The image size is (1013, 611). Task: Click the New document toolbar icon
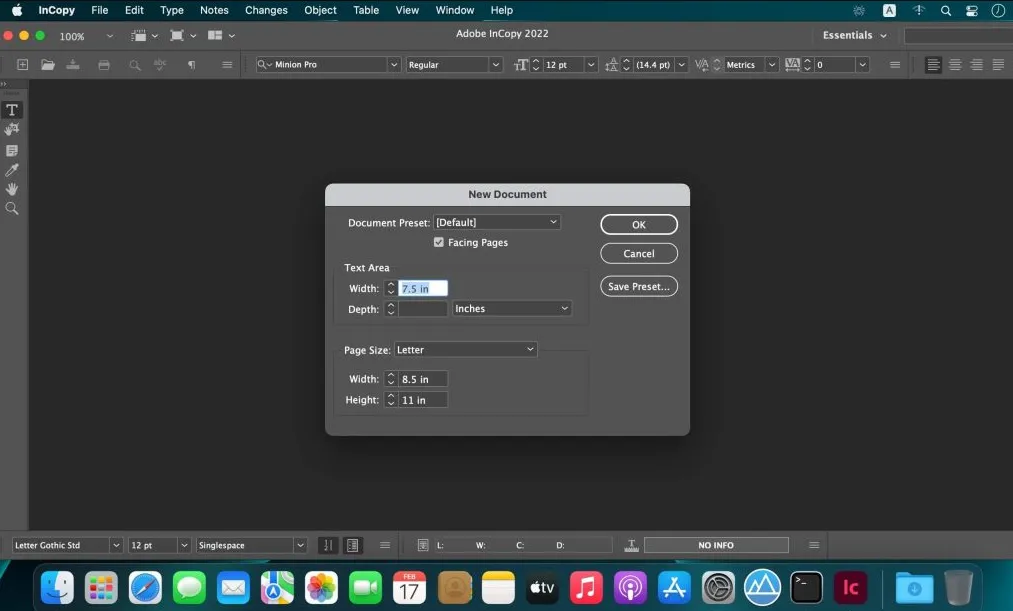22,65
